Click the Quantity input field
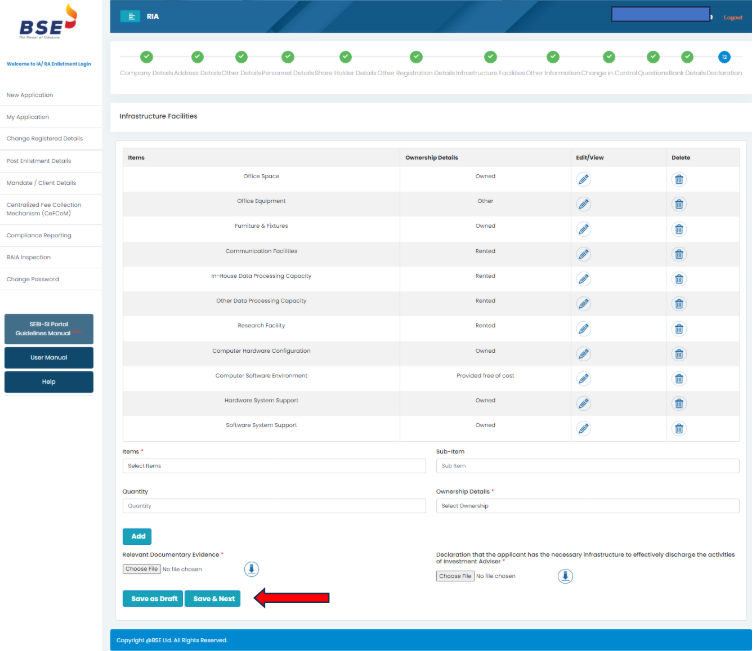The image size is (753, 651). tap(273, 506)
